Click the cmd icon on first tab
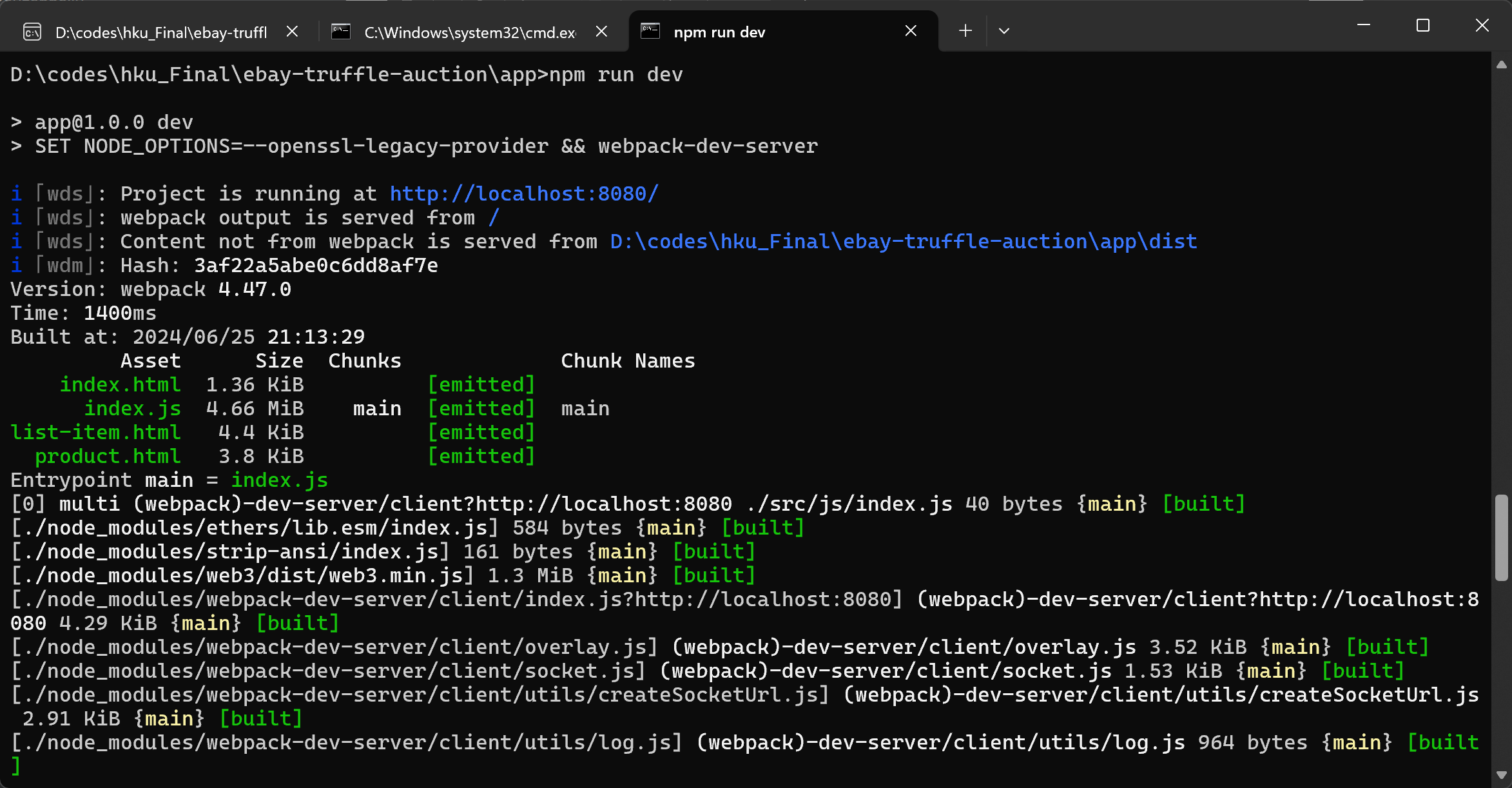 (32, 32)
